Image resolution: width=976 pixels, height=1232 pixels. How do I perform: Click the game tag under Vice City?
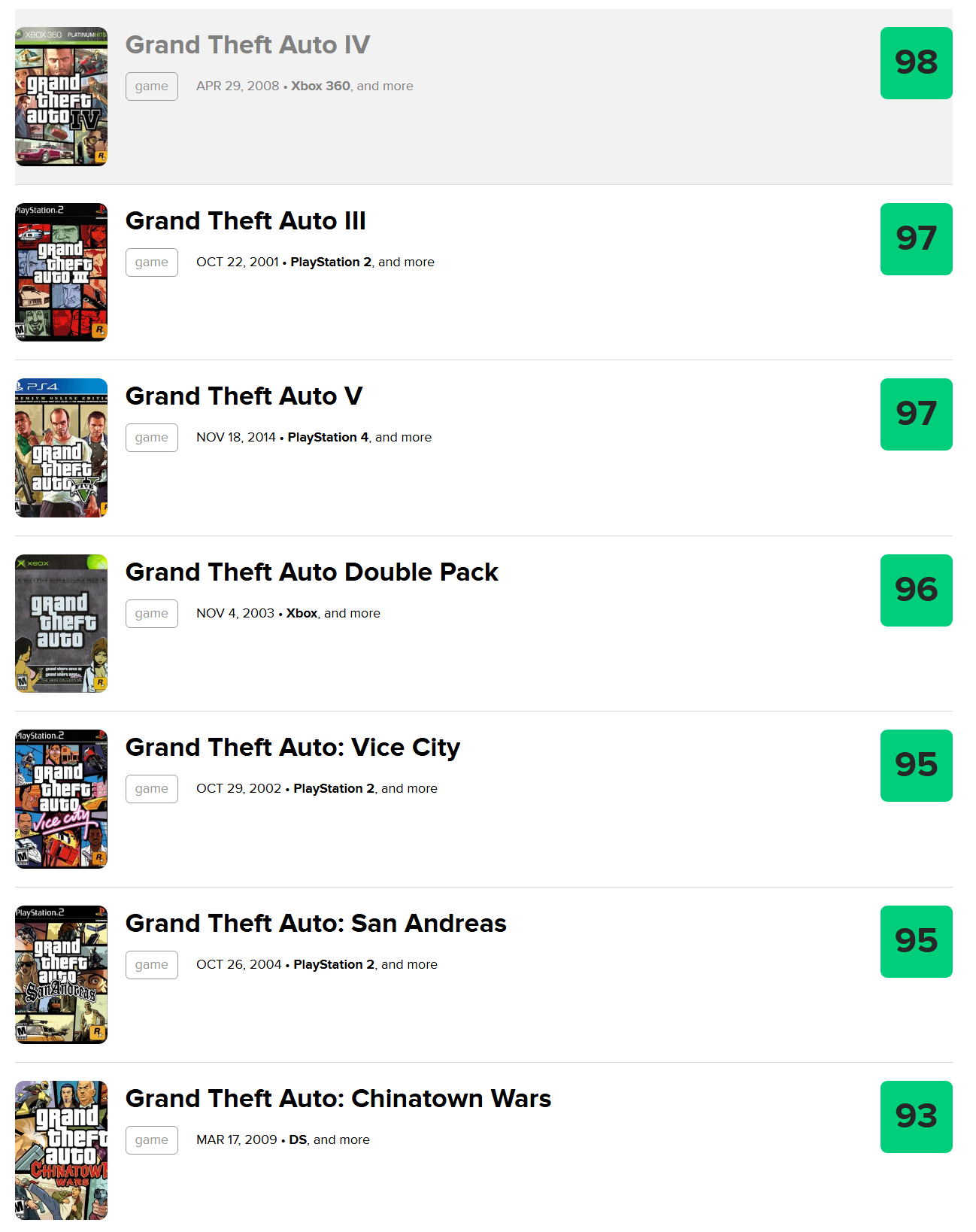click(x=152, y=789)
